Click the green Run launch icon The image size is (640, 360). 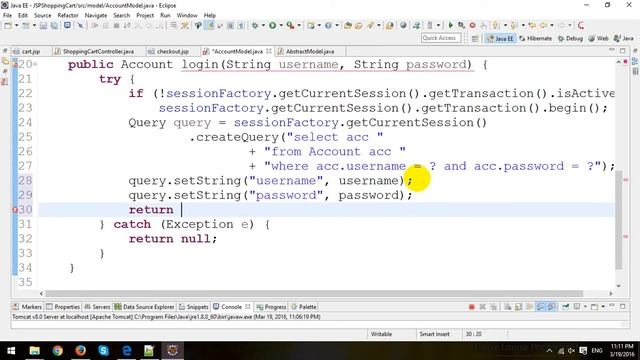[272, 26]
